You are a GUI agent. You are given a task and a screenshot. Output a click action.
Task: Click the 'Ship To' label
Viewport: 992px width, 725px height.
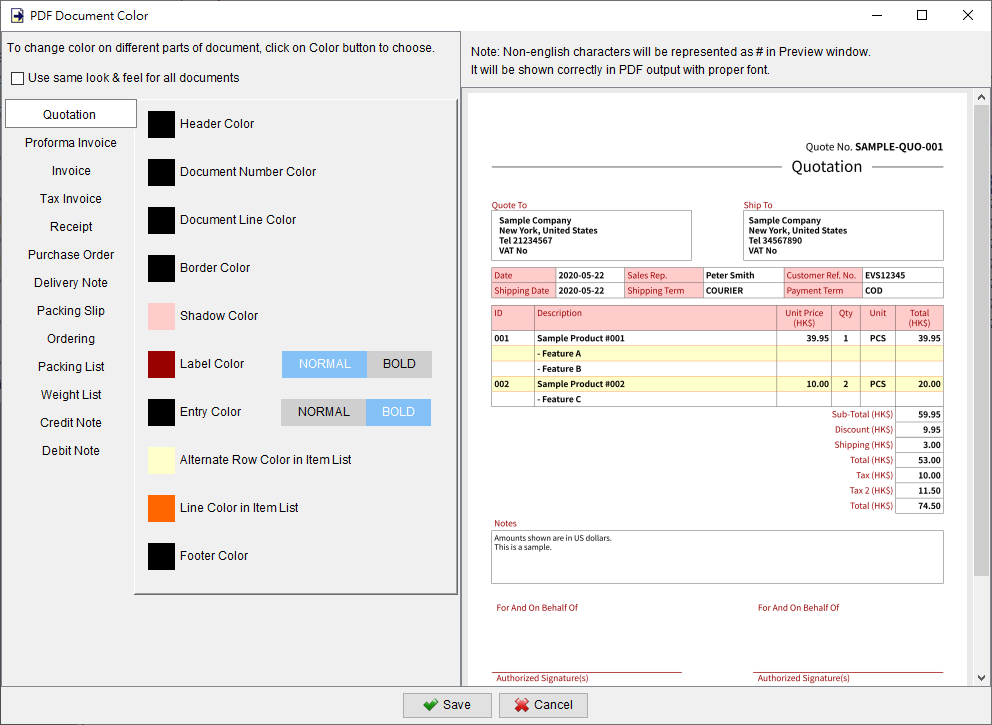click(x=758, y=205)
